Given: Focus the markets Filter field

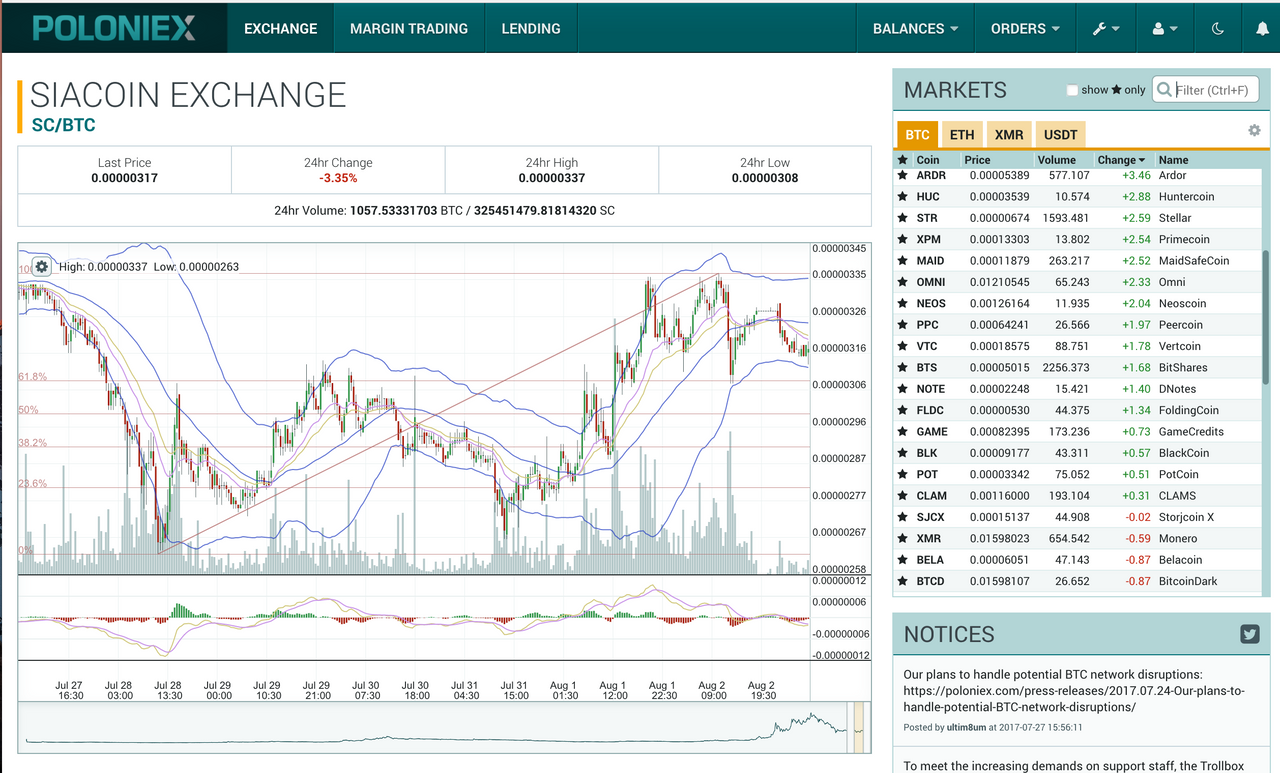Looking at the screenshot, I should coord(1205,90).
